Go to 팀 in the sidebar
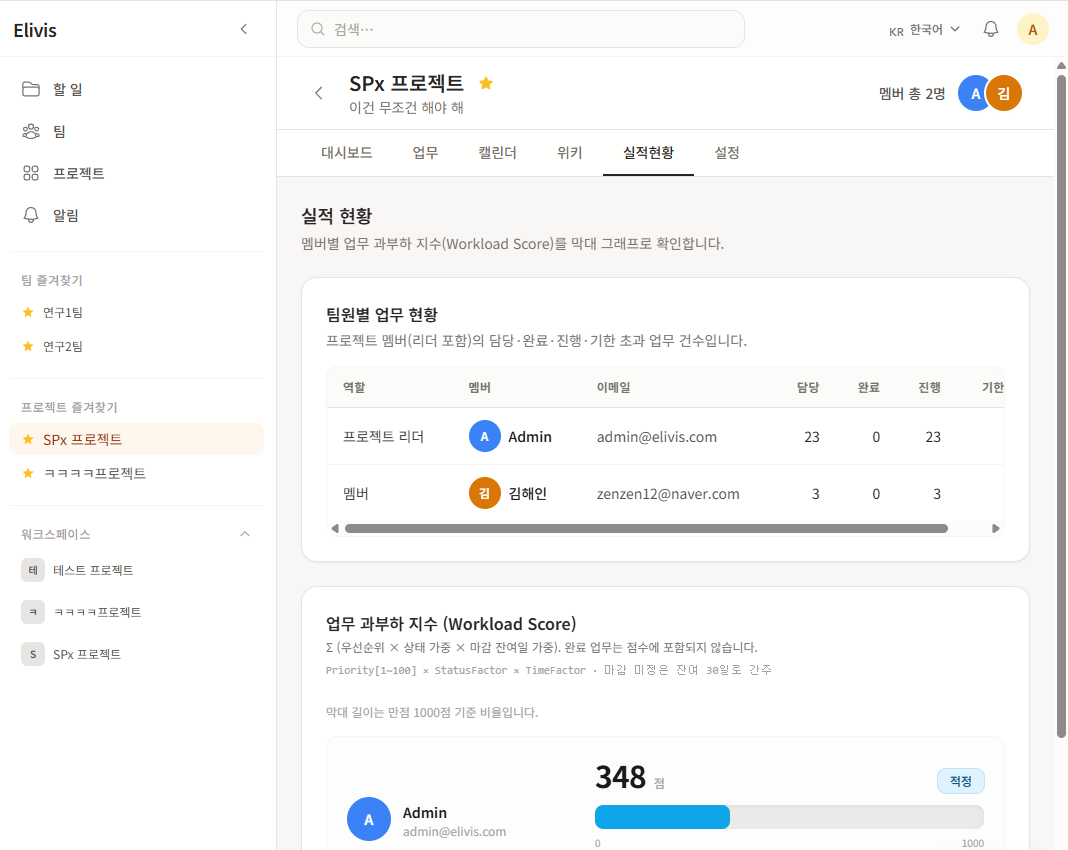The height and width of the screenshot is (850, 1068). 59,131
